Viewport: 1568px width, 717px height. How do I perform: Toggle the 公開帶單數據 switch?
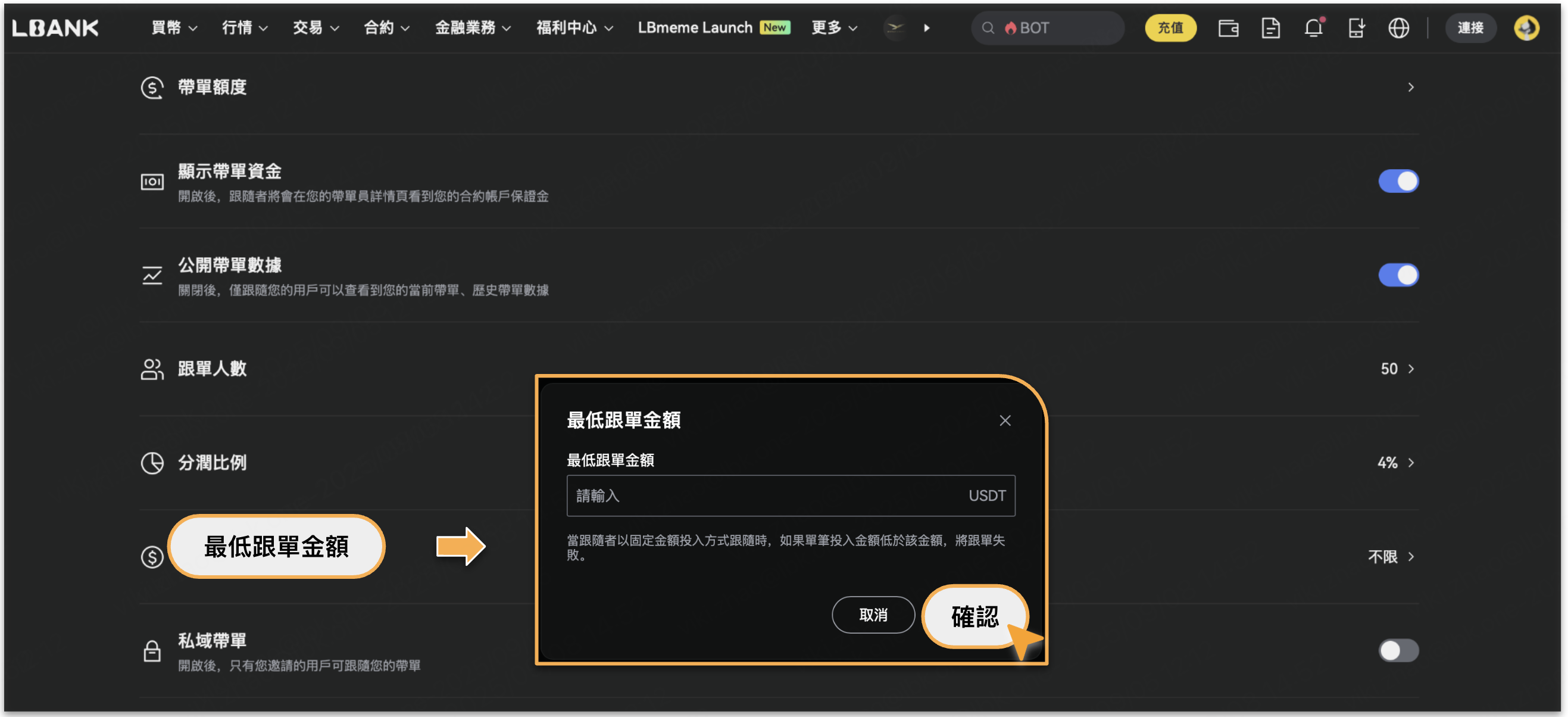click(x=1398, y=275)
